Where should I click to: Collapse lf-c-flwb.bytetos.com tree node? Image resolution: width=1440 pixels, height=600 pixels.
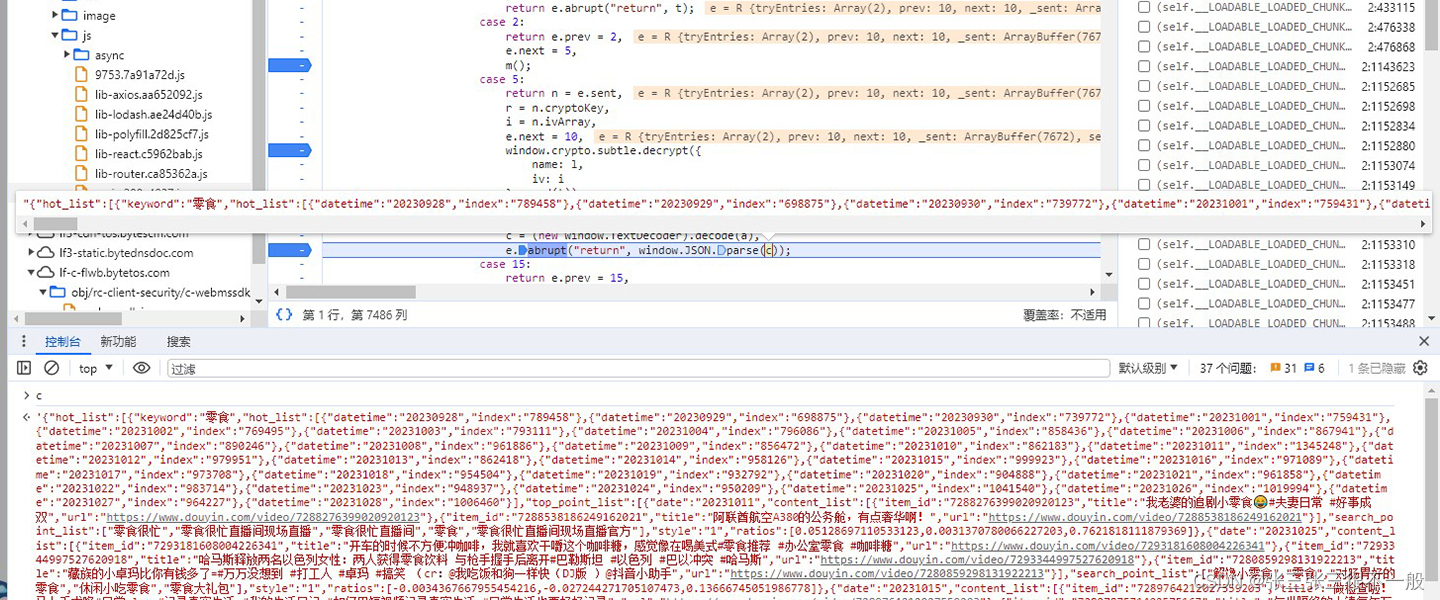(x=30, y=272)
